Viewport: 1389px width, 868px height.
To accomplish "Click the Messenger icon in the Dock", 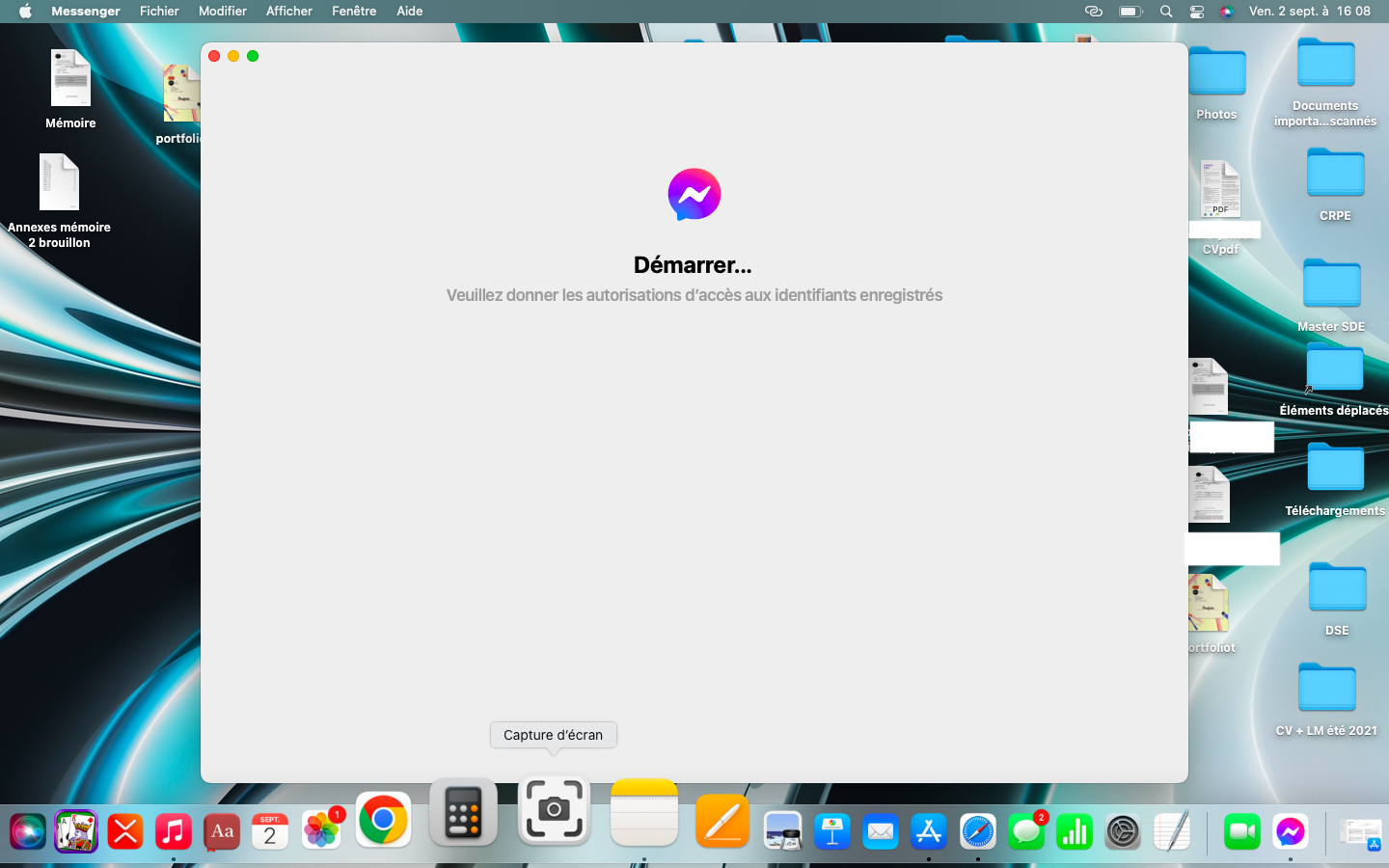I will 1291,831.
